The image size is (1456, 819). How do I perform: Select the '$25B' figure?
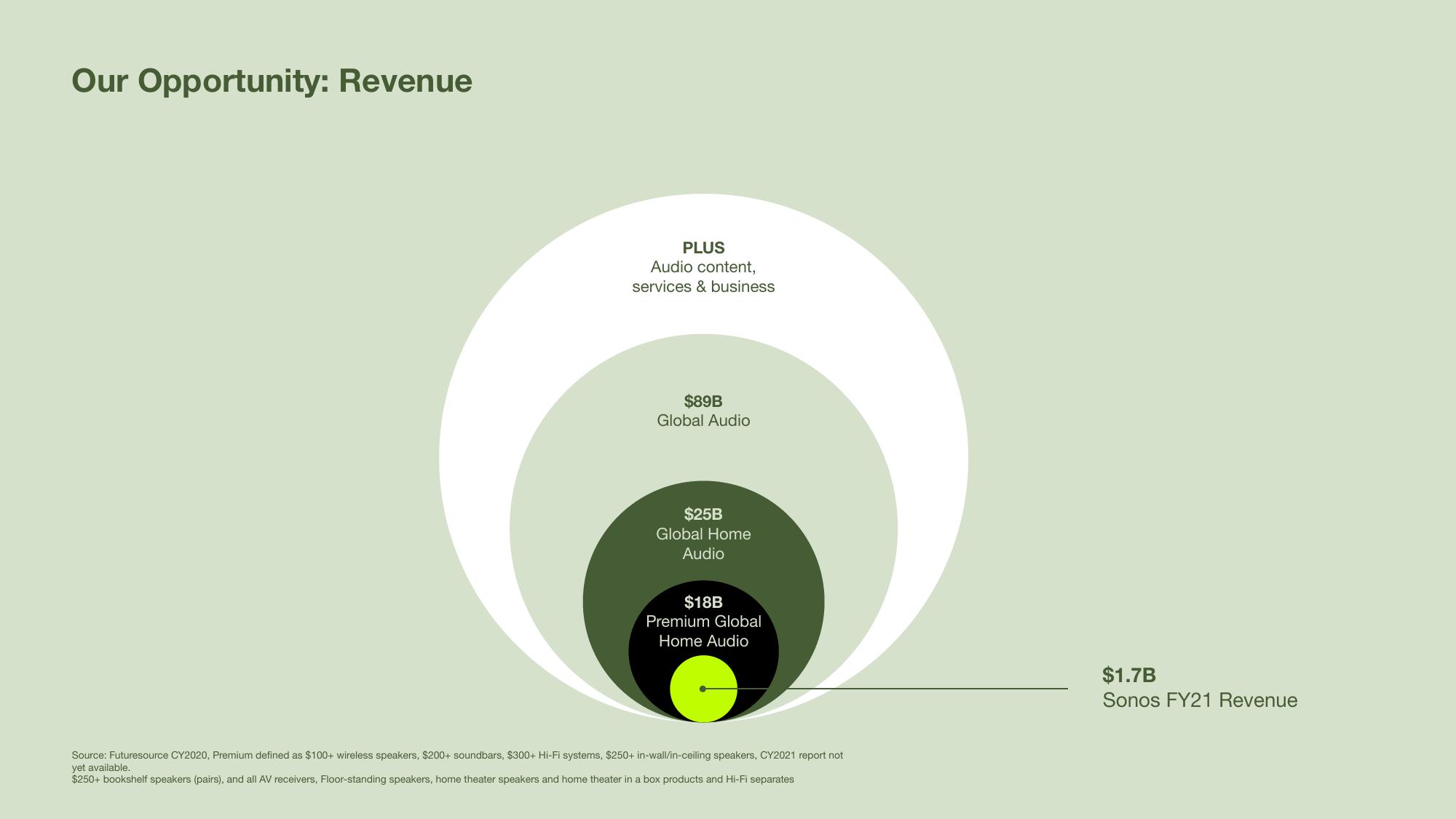coord(703,515)
